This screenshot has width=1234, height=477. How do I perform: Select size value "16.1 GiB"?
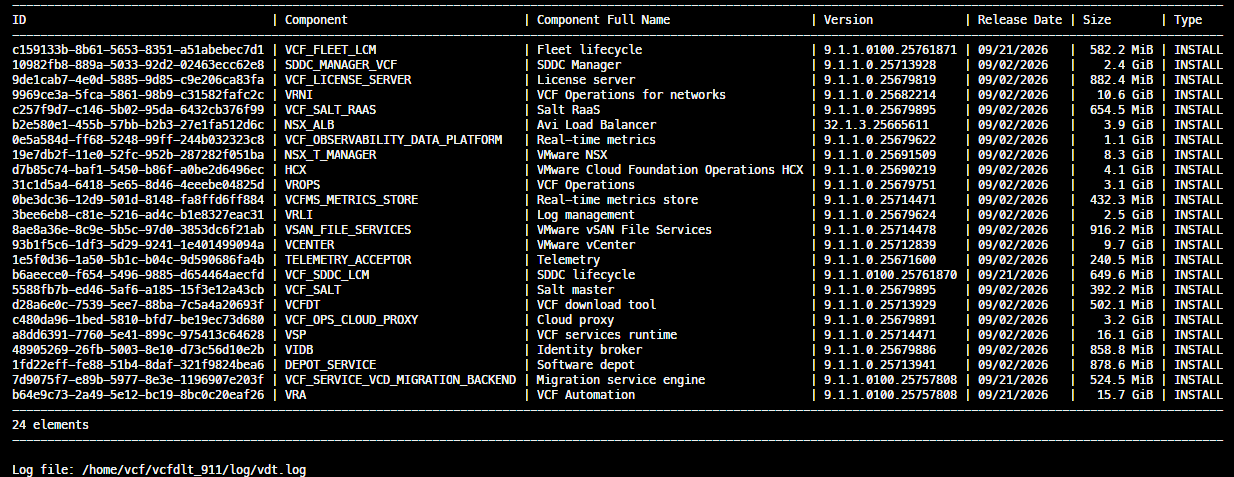click(x=1125, y=335)
